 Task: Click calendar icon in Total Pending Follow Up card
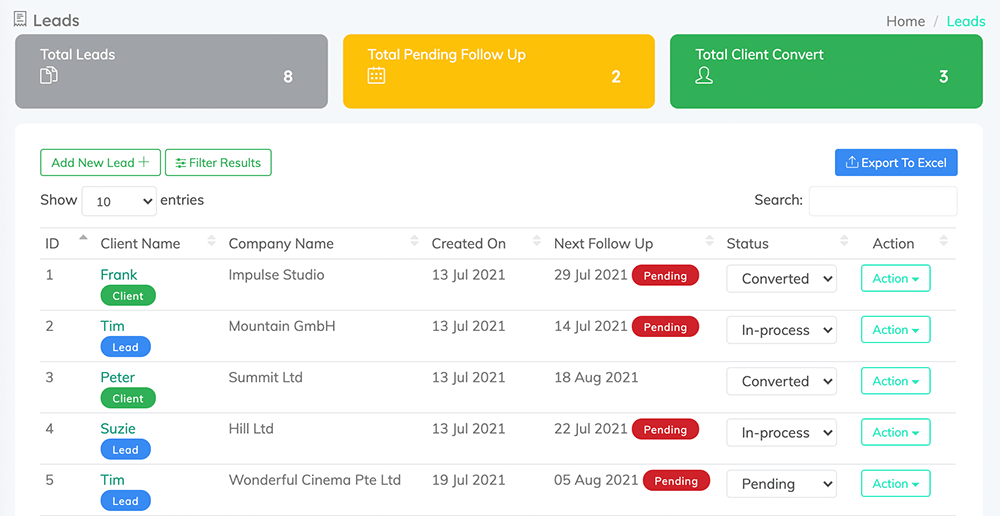pyautogui.click(x=376, y=76)
